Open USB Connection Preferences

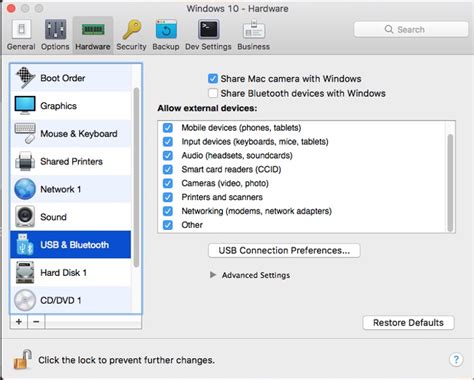pyautogui.click(x=284, y=250)
